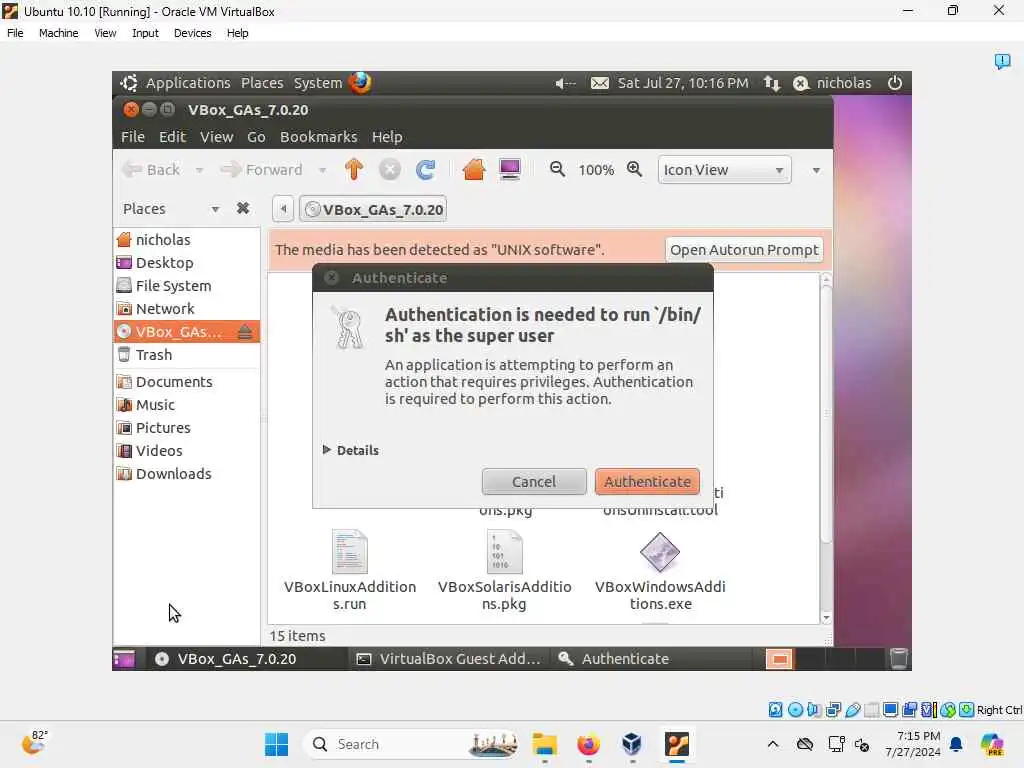Screen dimensions: 1024x768
Task: Launch Firefox from the Ubuntu top panel
Action: tap(360, 83)
